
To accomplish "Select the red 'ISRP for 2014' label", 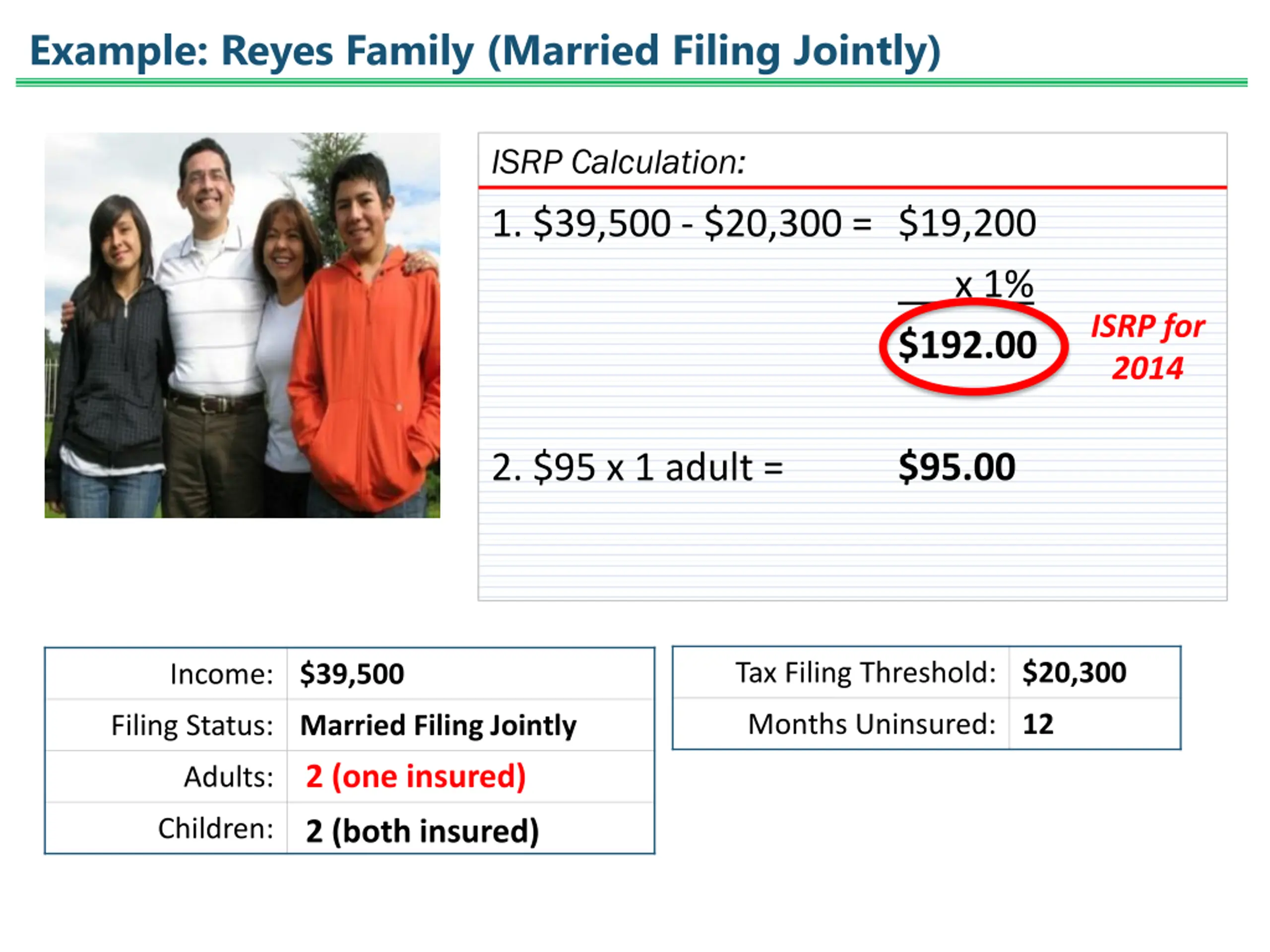I will pyautogui.click(x=1147, y=347).
